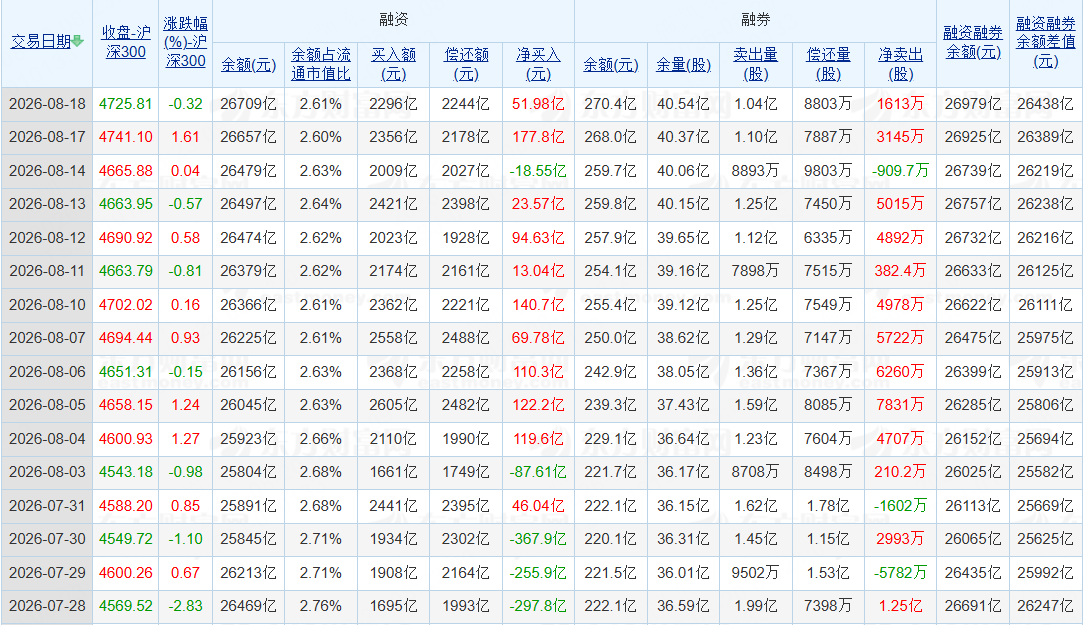Click the 卖出量(股) header link
This screenshot has width=1084, height=625.
tap(756, 64)
